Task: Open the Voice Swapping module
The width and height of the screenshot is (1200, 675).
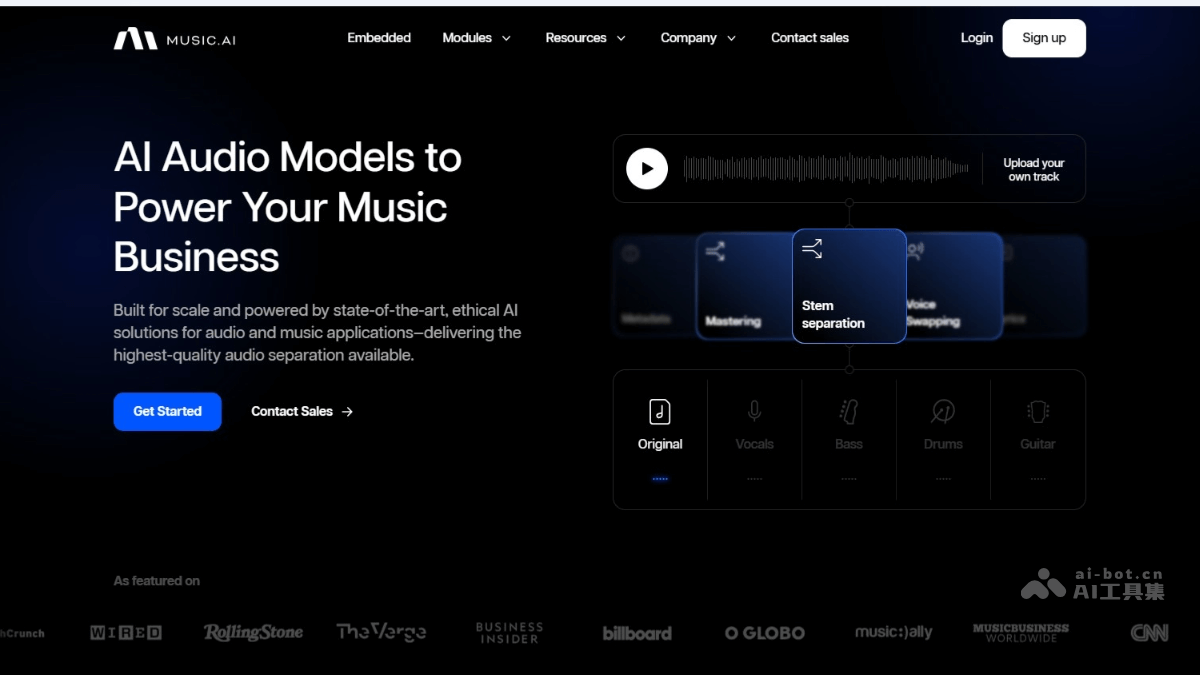Action: pyautogui.click(x=950, y=285)
